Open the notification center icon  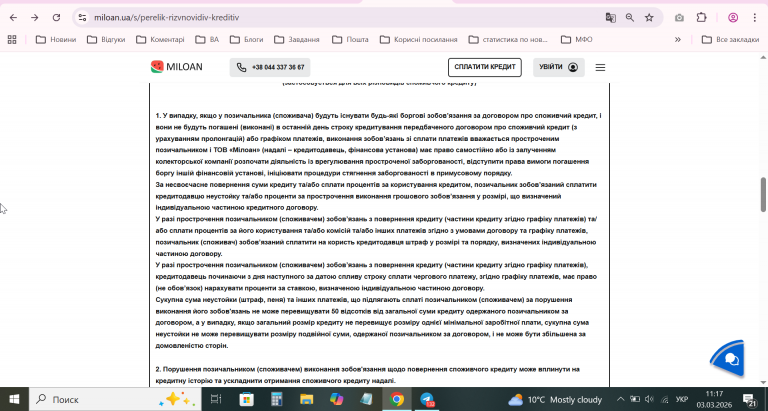pos(749,399)
